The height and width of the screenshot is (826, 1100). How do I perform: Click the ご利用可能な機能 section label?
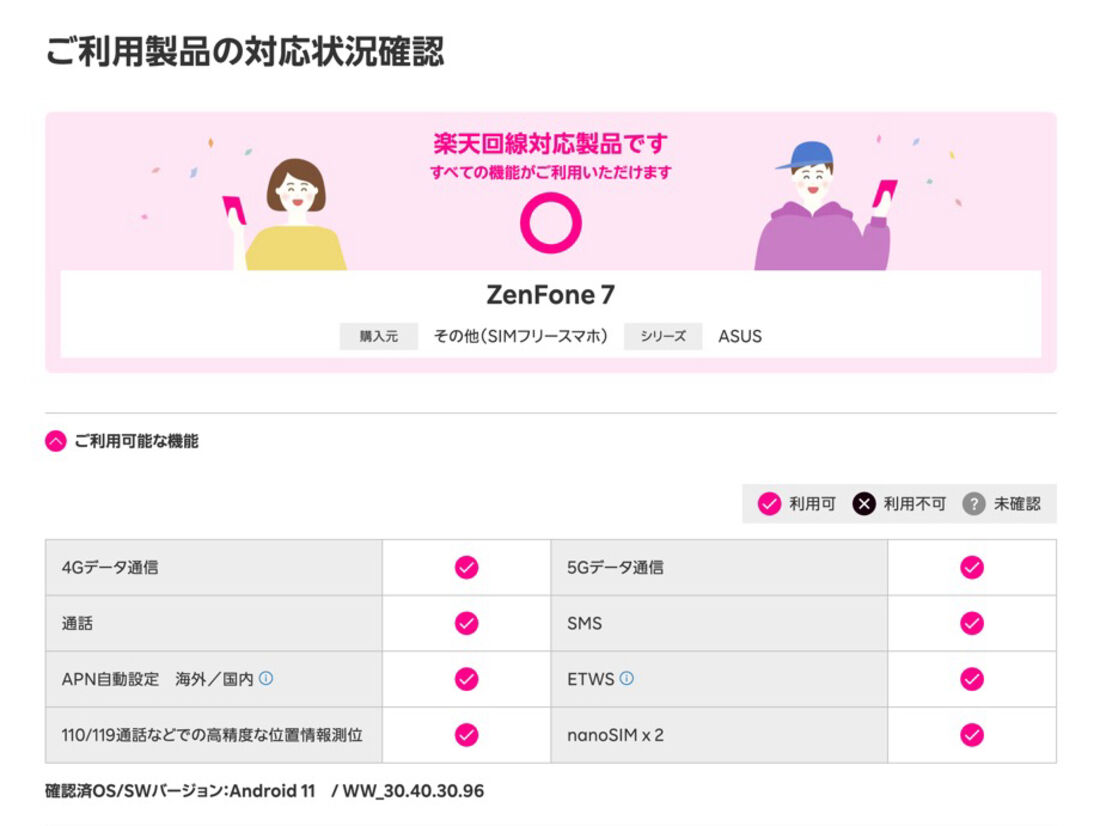136,441
